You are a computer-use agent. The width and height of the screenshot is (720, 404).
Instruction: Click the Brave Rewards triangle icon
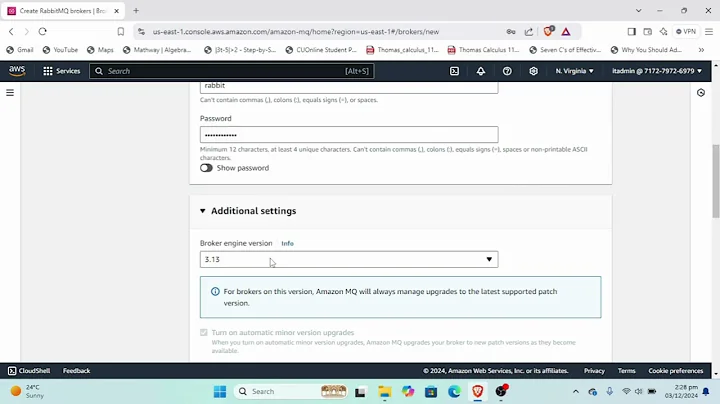[566, 32]
